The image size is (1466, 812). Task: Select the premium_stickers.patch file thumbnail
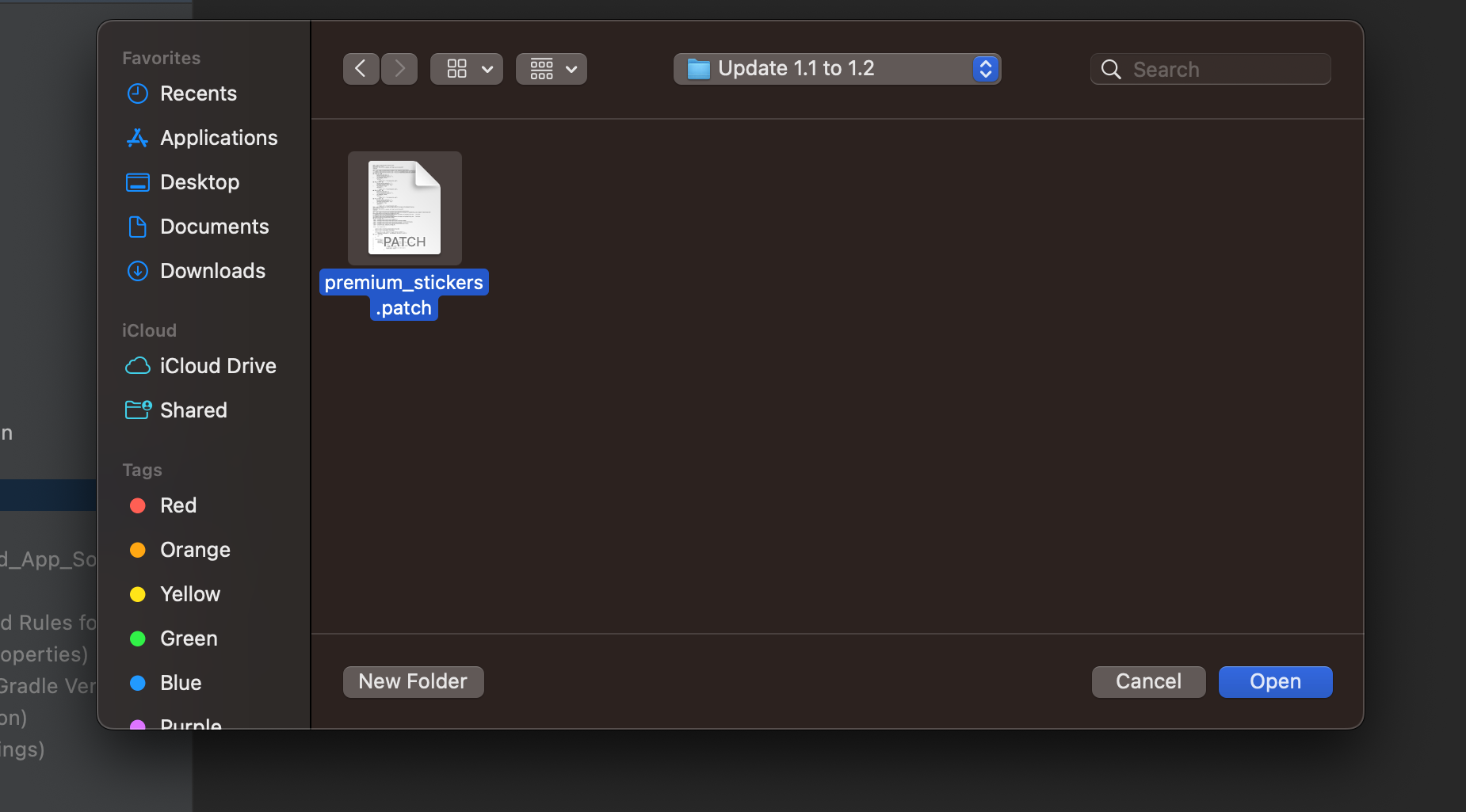404,208
